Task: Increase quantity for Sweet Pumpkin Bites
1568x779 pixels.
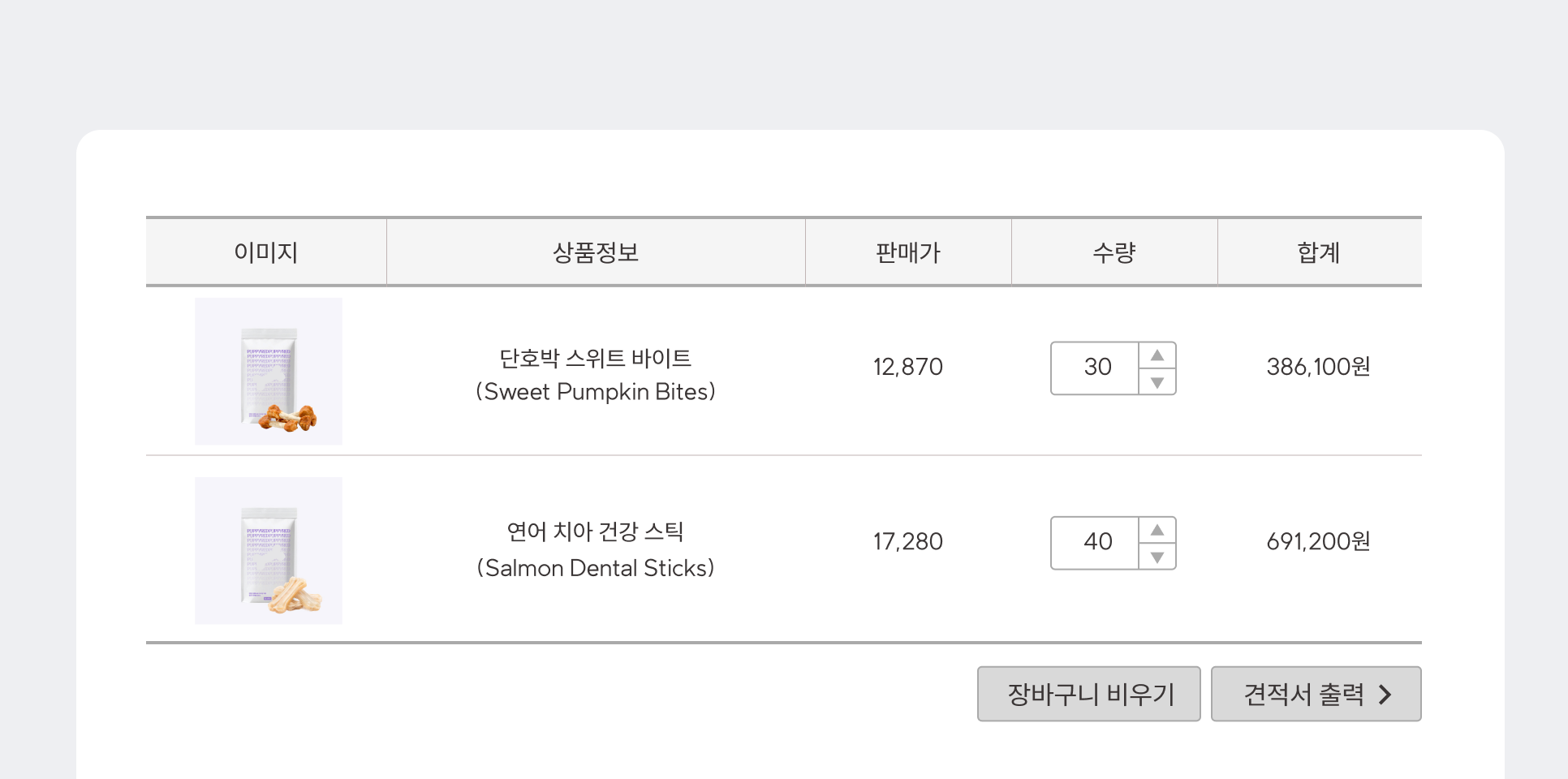Action: point(1157,355)
